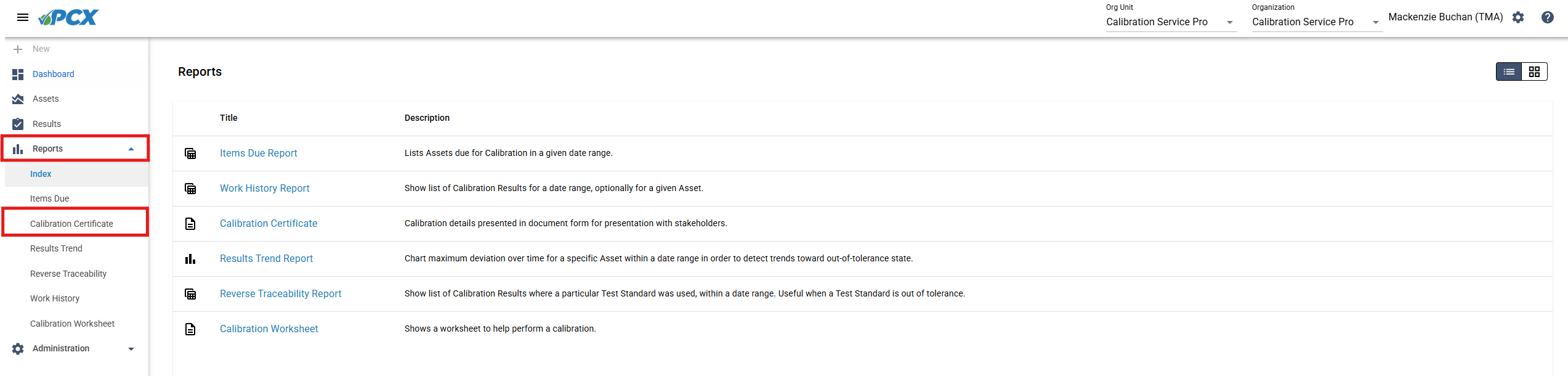Open the Reverse Traceability Report link
Screen dimensions: 1568x376
coord(281,294)
